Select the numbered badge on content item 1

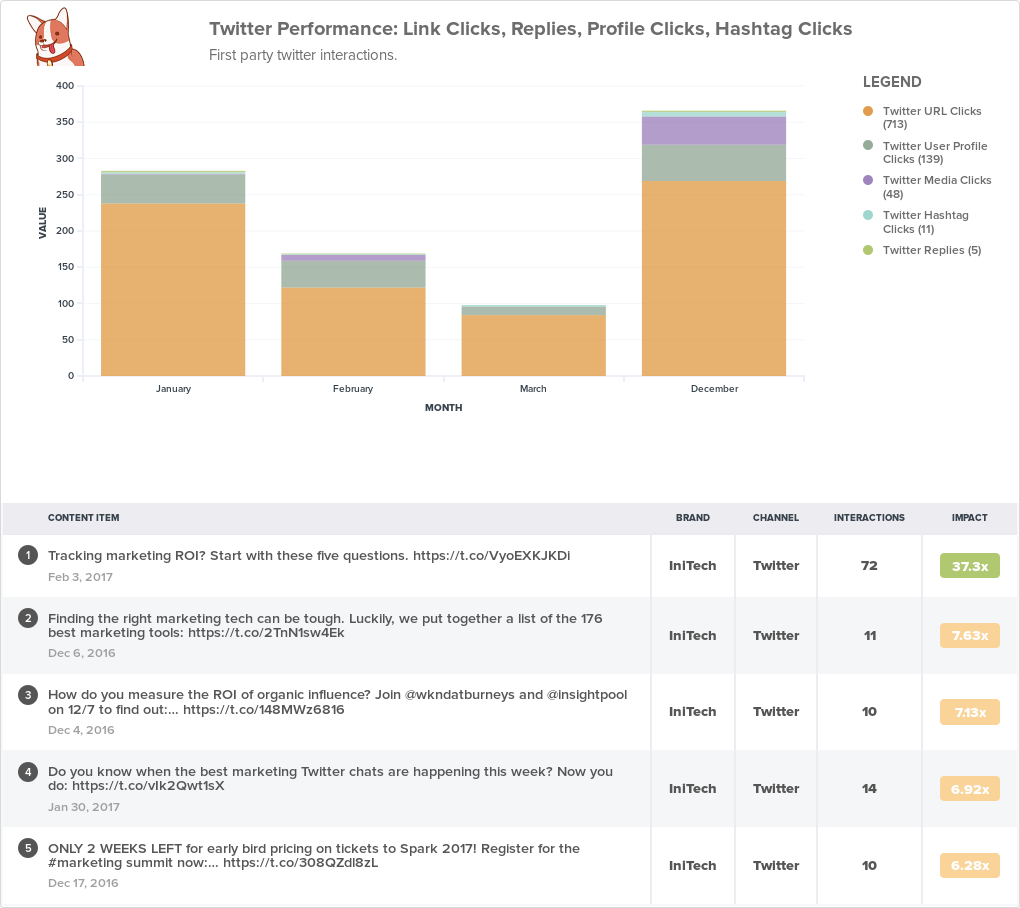coord(28,555)
